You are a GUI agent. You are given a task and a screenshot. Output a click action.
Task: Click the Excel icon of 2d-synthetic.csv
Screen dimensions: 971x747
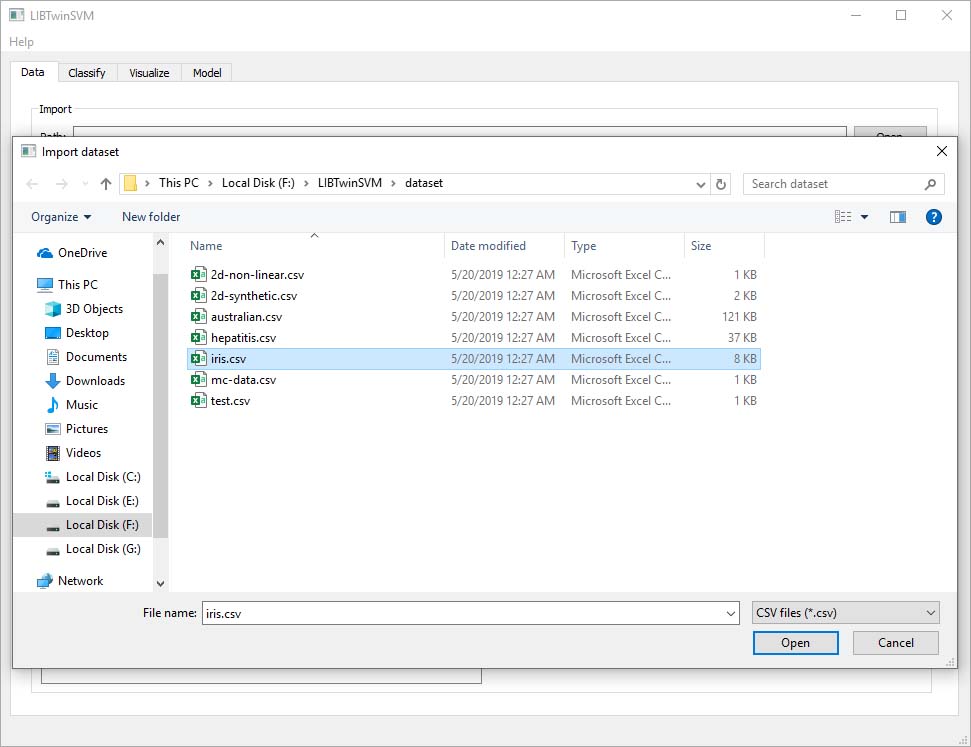198,295
